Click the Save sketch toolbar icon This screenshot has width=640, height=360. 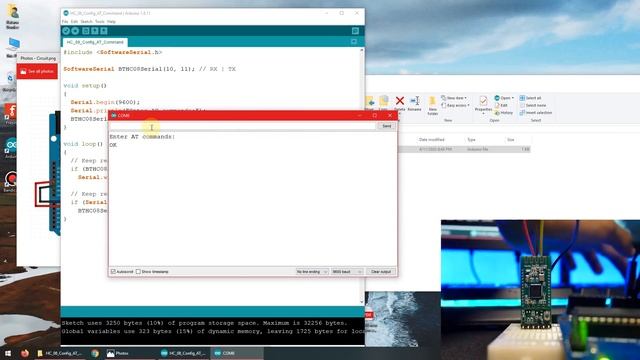tap(104, 31)
